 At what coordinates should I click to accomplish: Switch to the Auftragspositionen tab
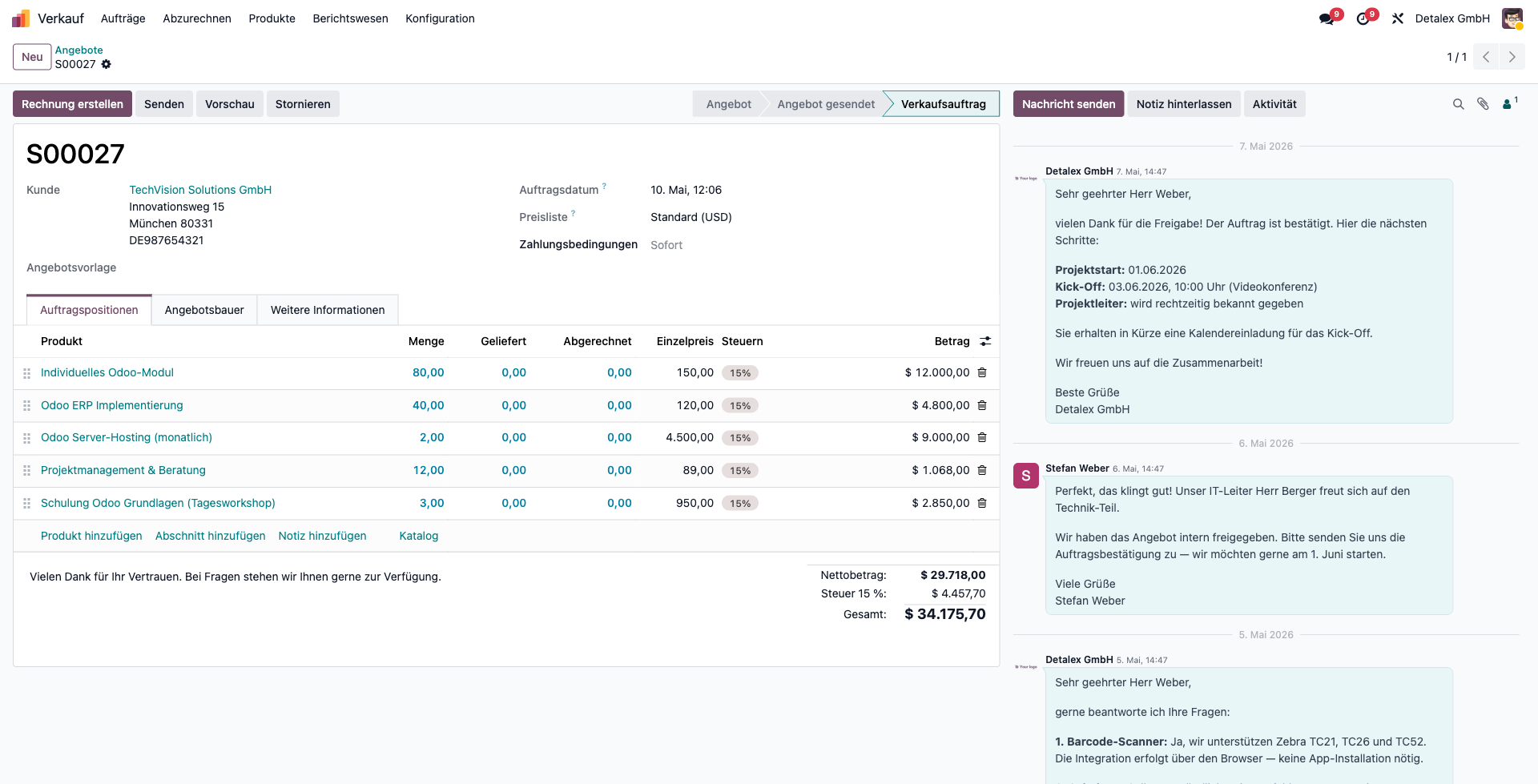click(x=89, y=310)
